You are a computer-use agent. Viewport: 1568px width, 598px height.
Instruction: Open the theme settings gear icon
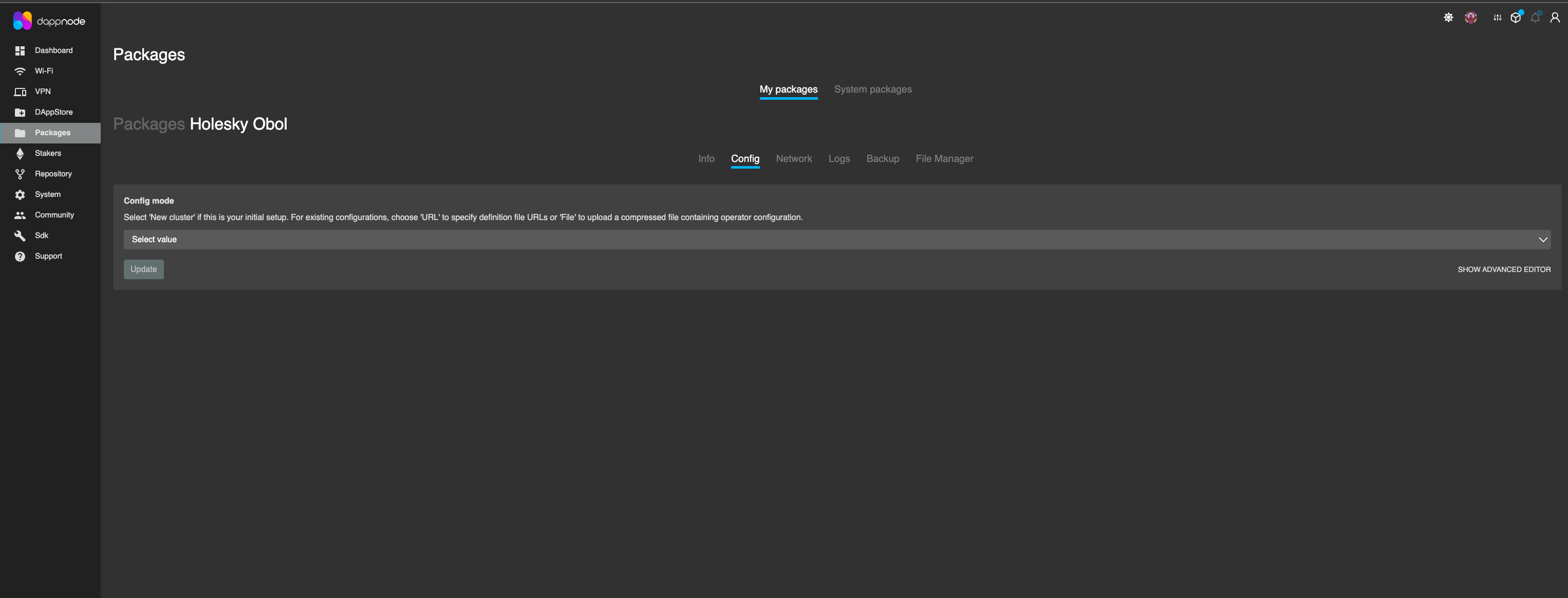[x=1448, y=17]
